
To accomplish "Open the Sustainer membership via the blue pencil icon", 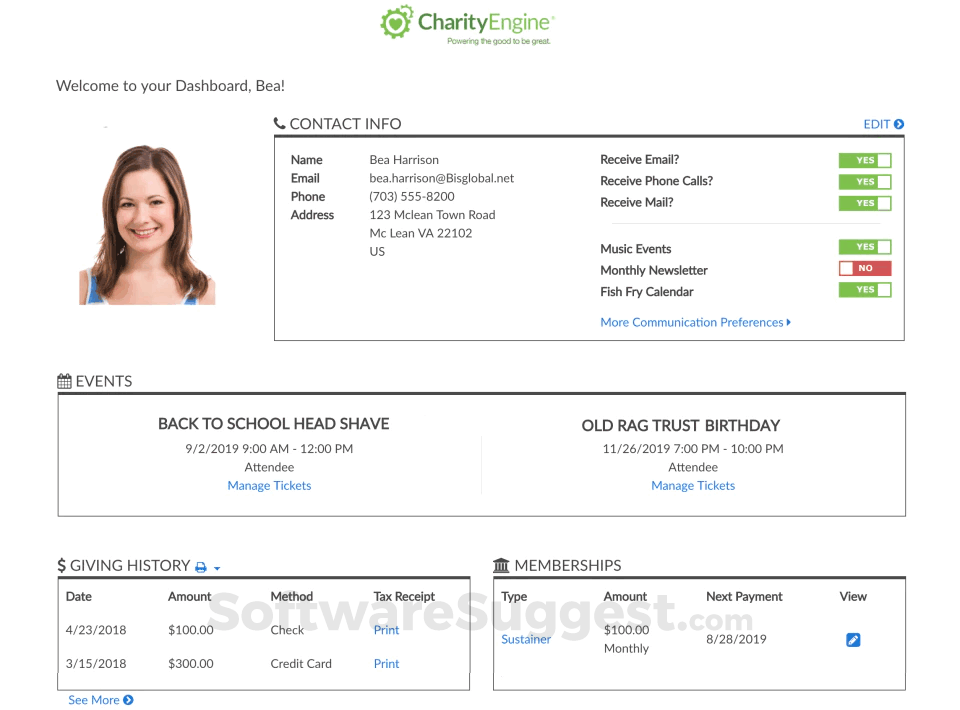I will click(x=853, y=639).
